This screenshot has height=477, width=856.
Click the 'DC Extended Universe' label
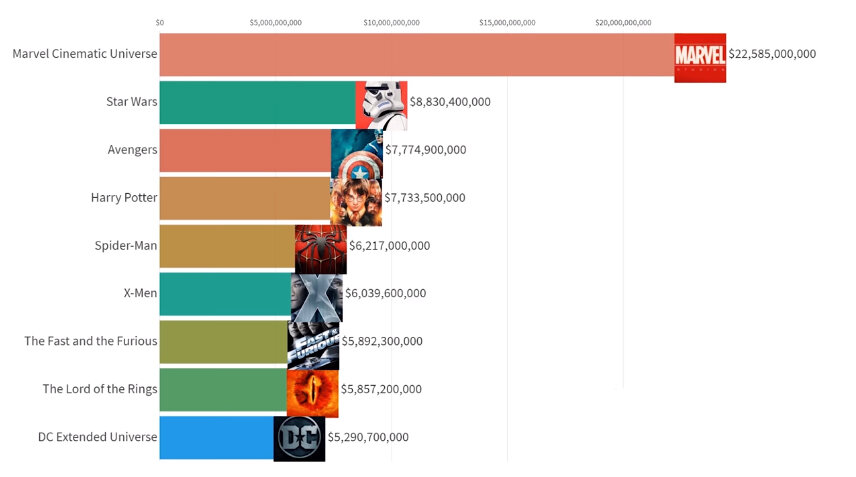(98, 437)
